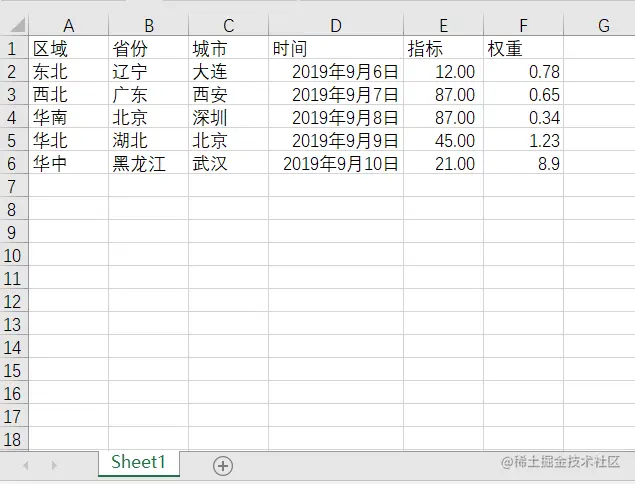Select the cell containing 华北
Viewport: 635px width, 484px height.
coord(68,141)
